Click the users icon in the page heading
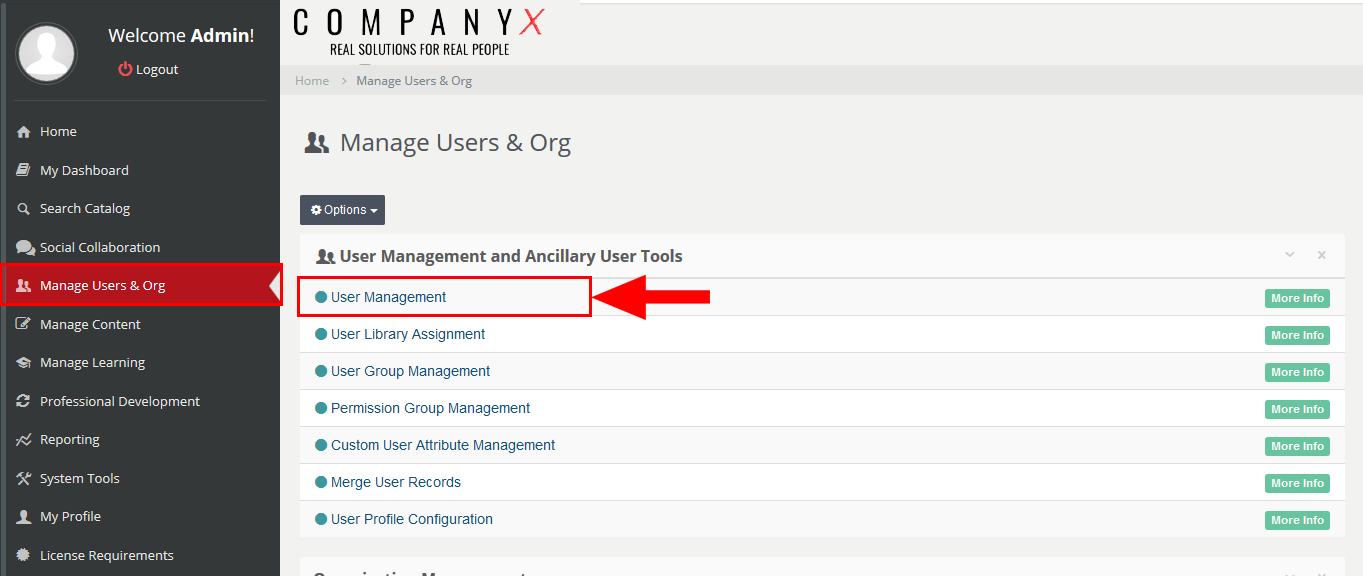The image size is (1363, 576). (x=316, y=142)
